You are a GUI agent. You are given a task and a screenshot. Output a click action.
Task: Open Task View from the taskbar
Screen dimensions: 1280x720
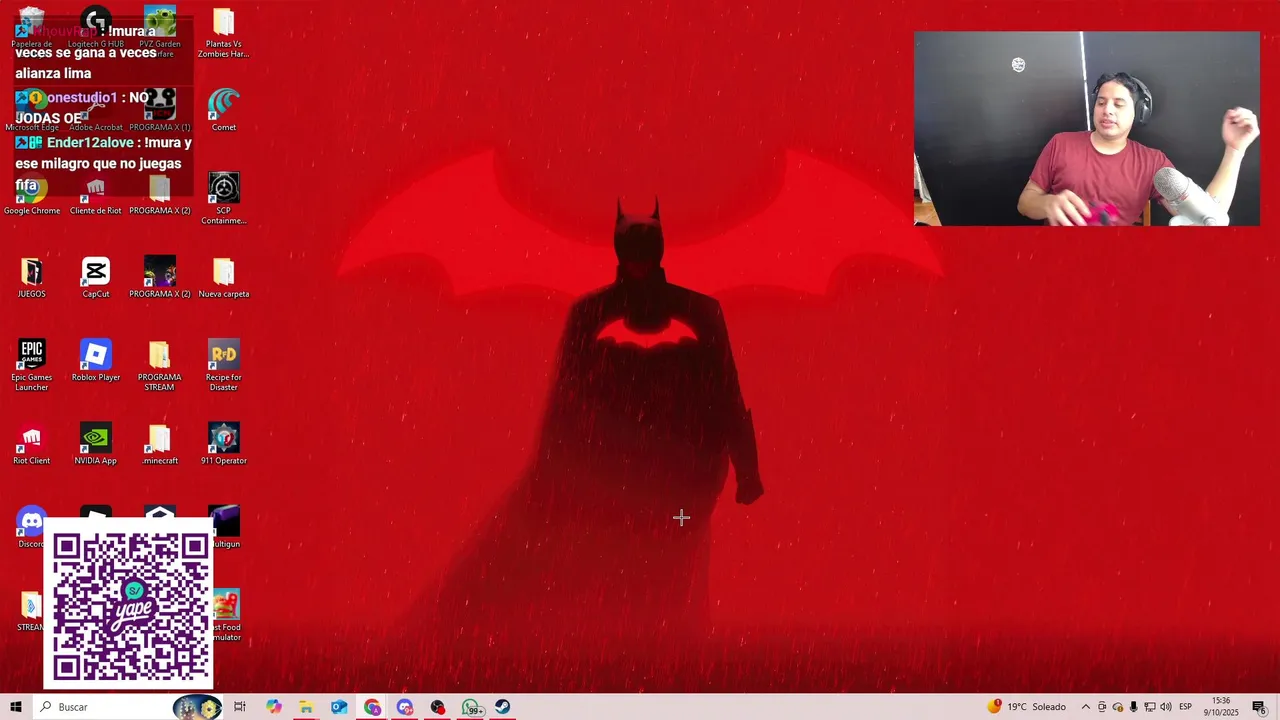point(240,707)
